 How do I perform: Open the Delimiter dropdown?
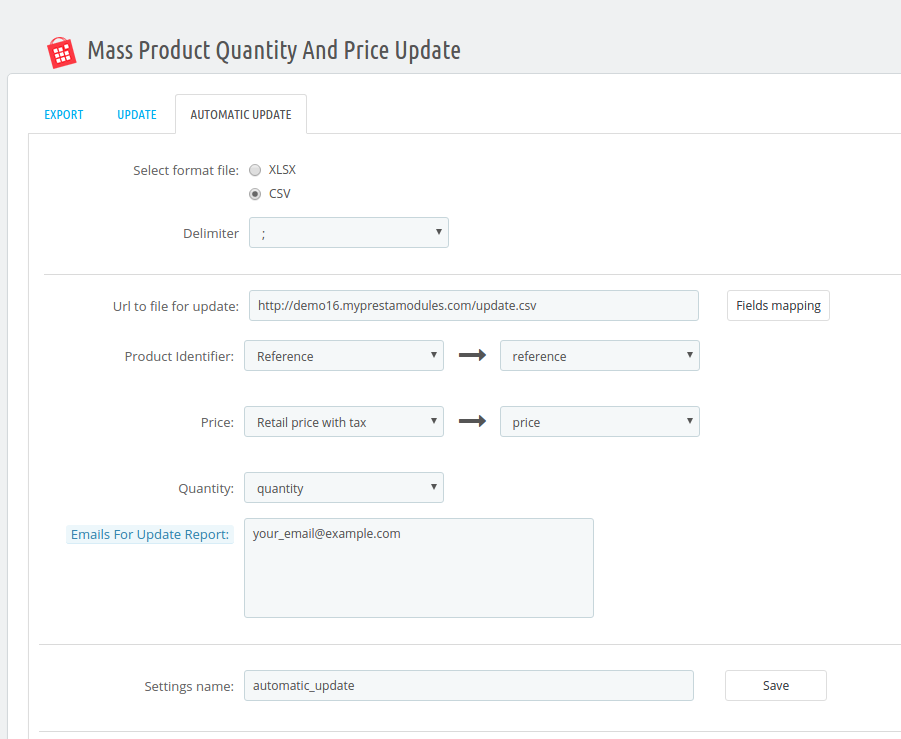349,233
